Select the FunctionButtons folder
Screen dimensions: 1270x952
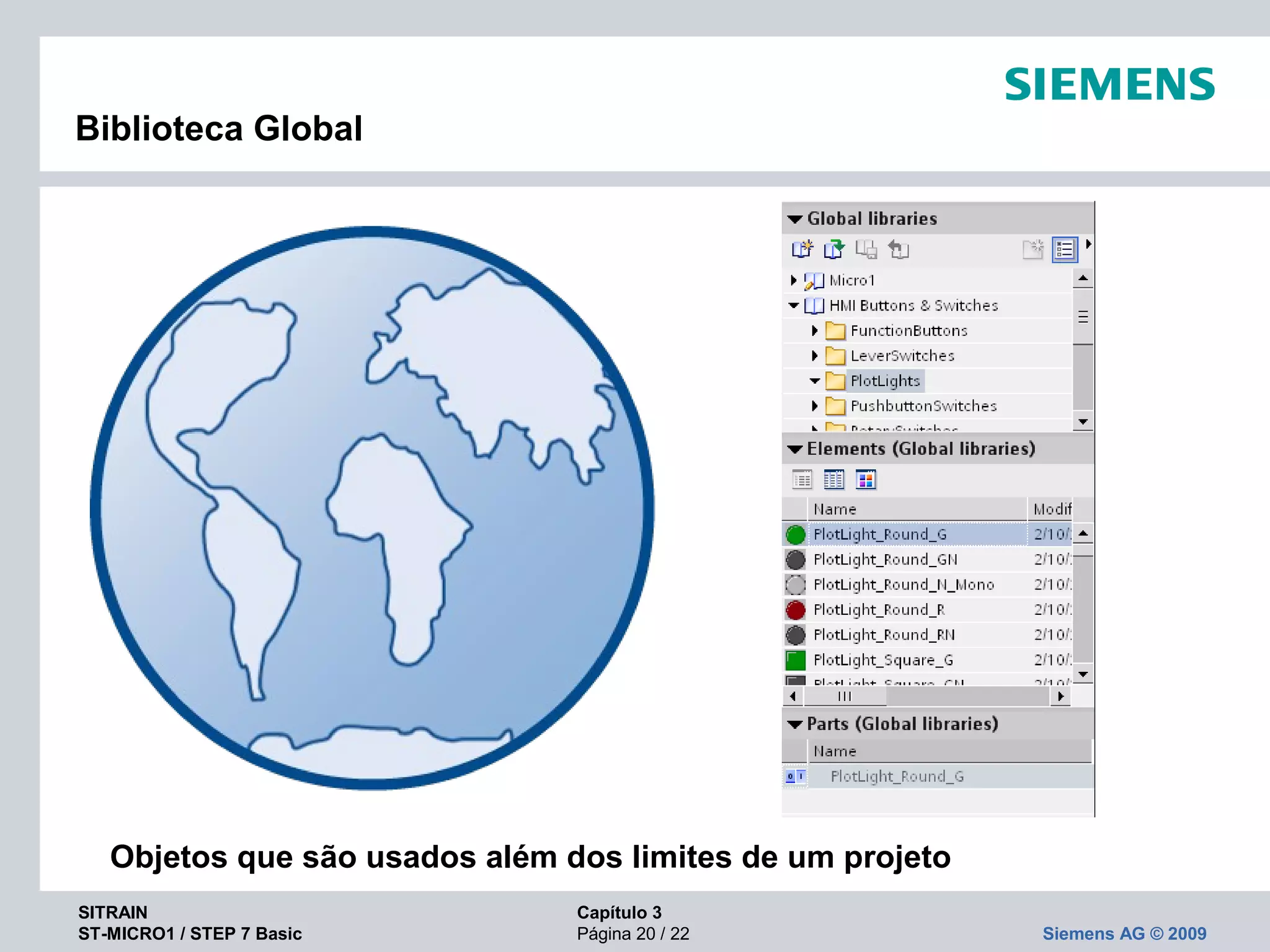908,331
